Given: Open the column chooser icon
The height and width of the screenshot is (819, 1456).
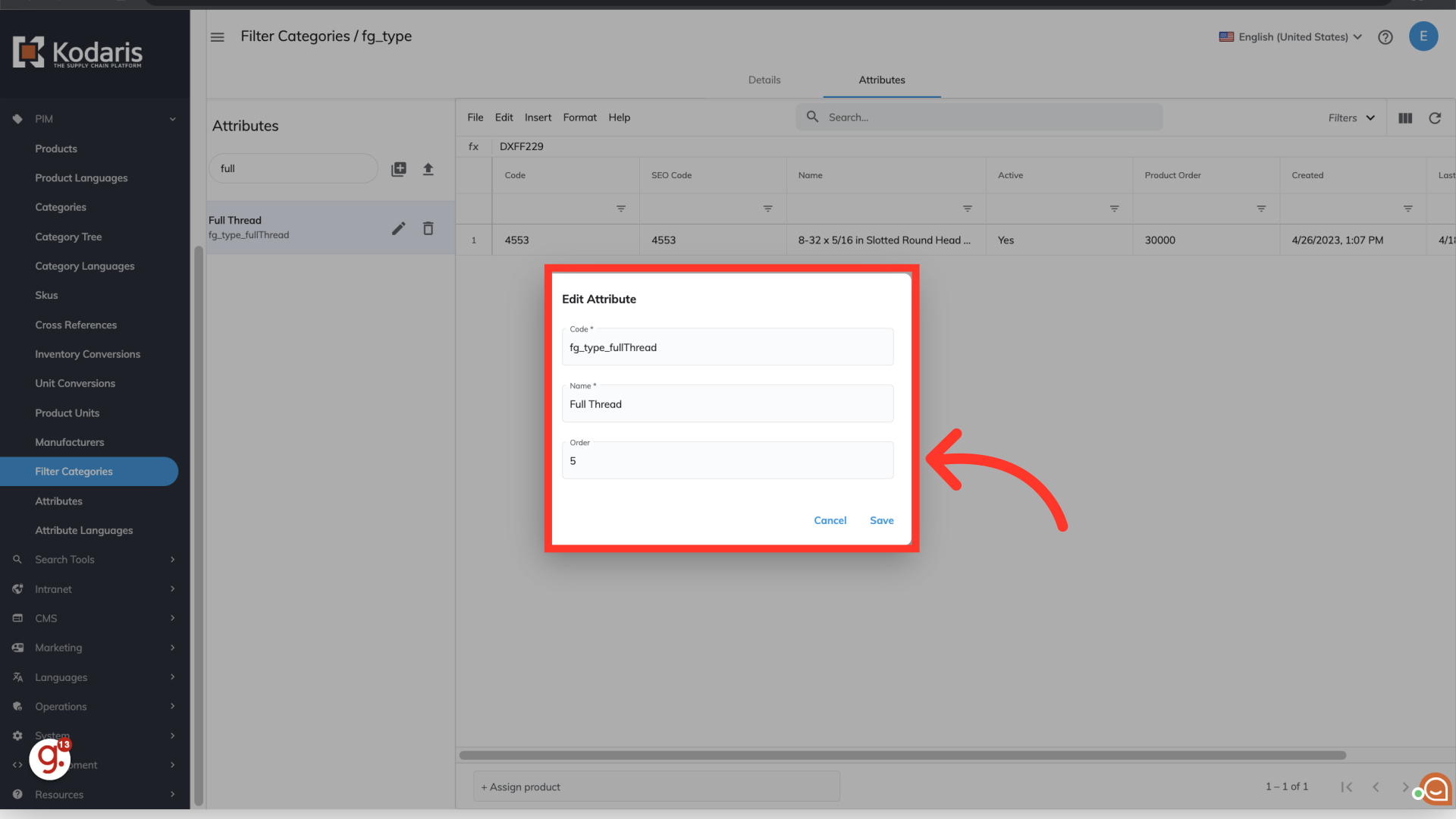Looking at the screenshot, I should tap(1405, 118).
